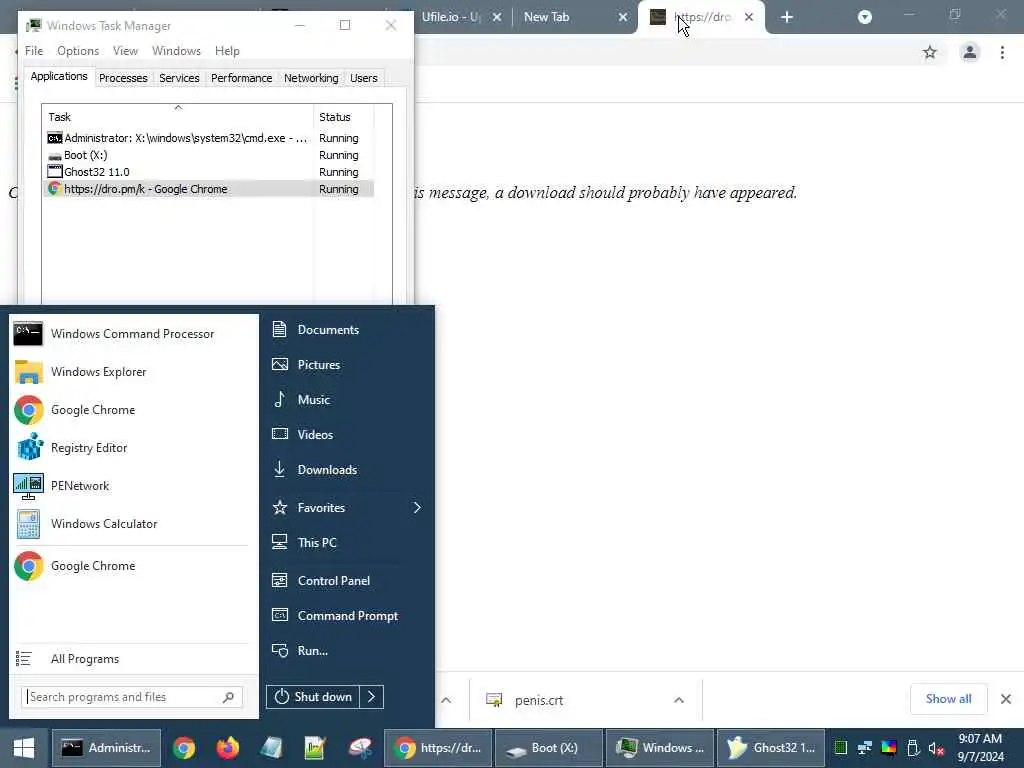
Task: Bookmark this page with the star icon
Action: 930,52
